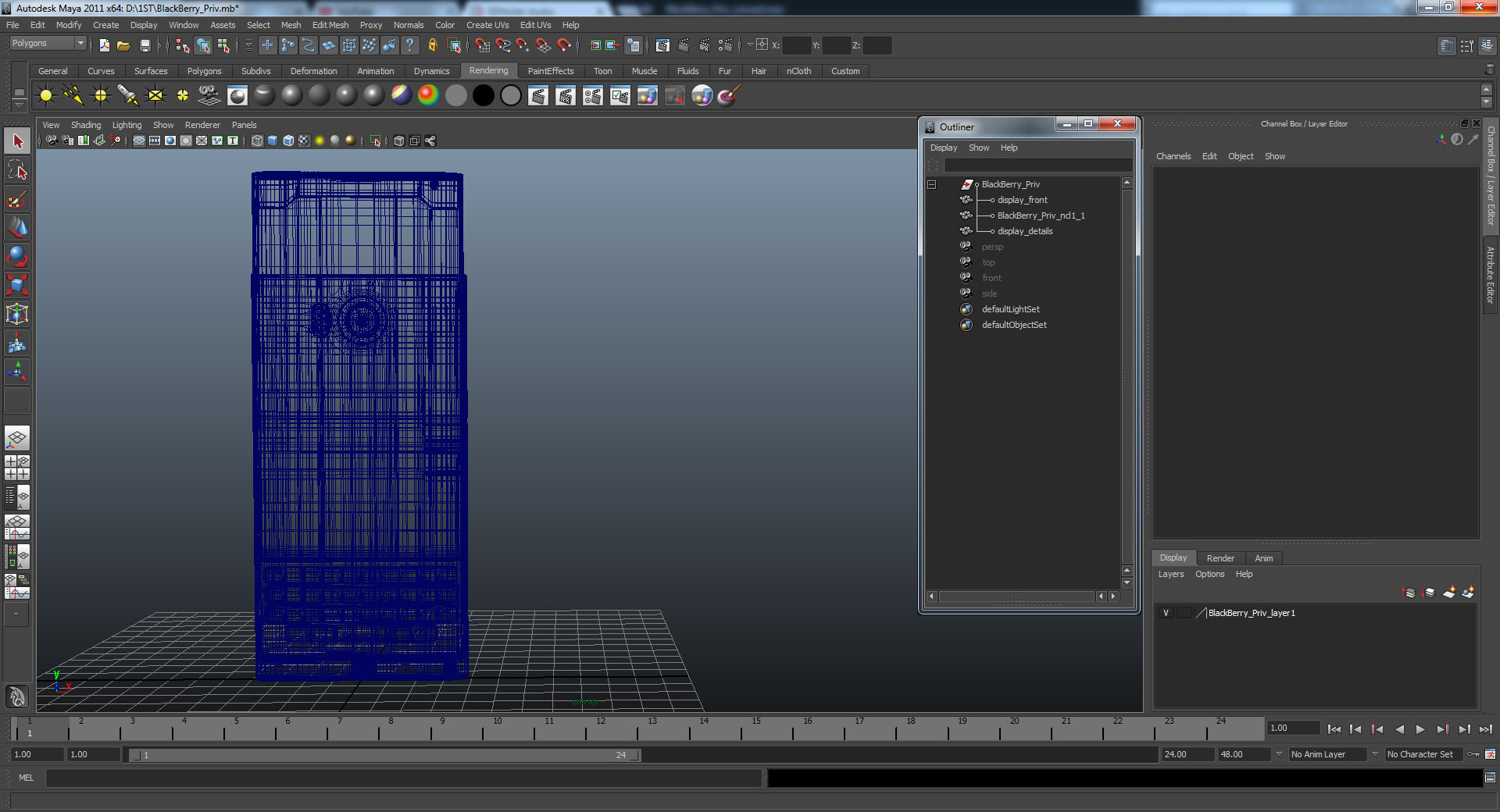Create a camera from the Rendering shelf
The width and height of the screenshot is (1500, 812).
click(209, 95)
